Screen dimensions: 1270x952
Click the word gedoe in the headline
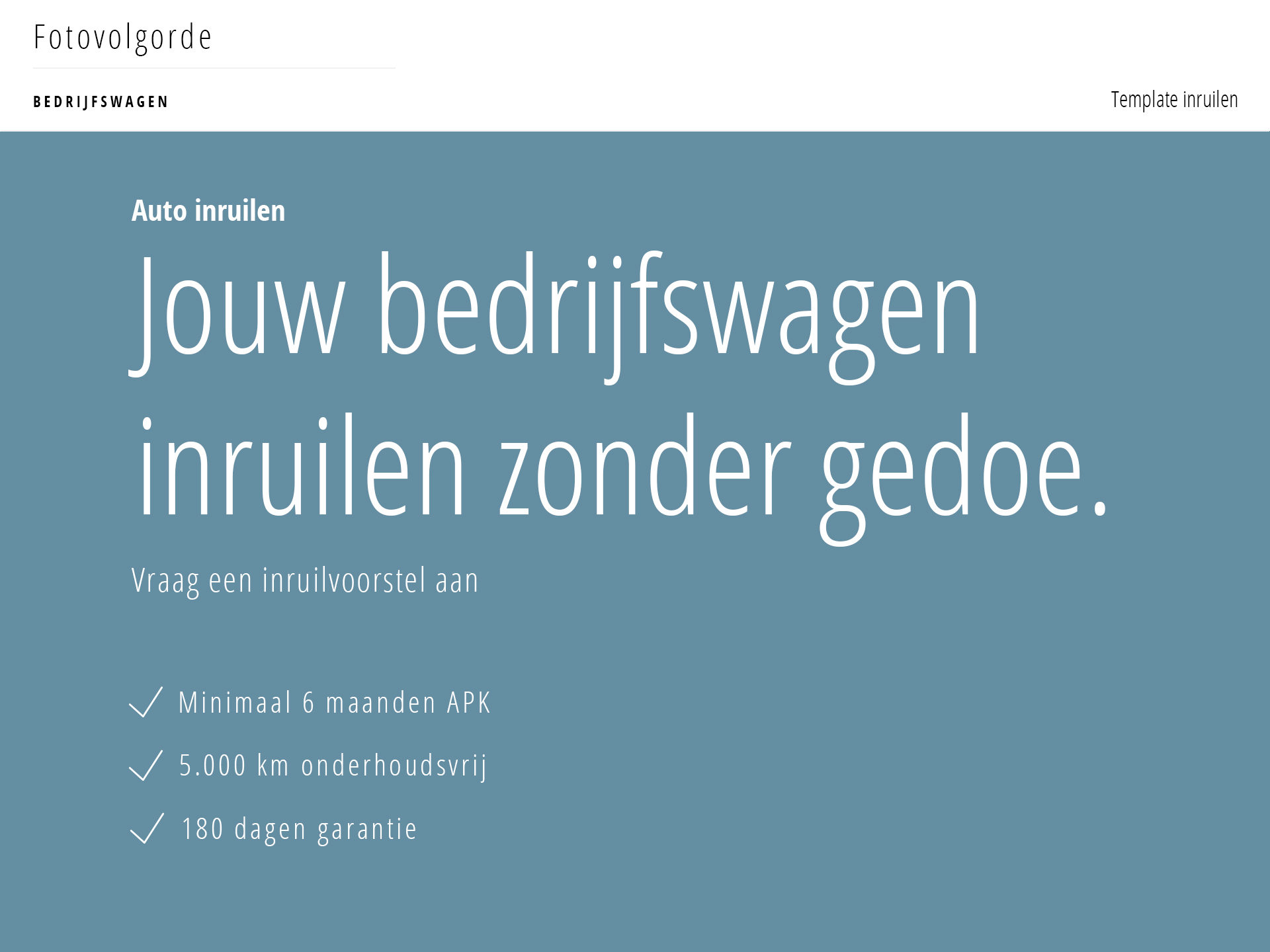tap(964, 479)
